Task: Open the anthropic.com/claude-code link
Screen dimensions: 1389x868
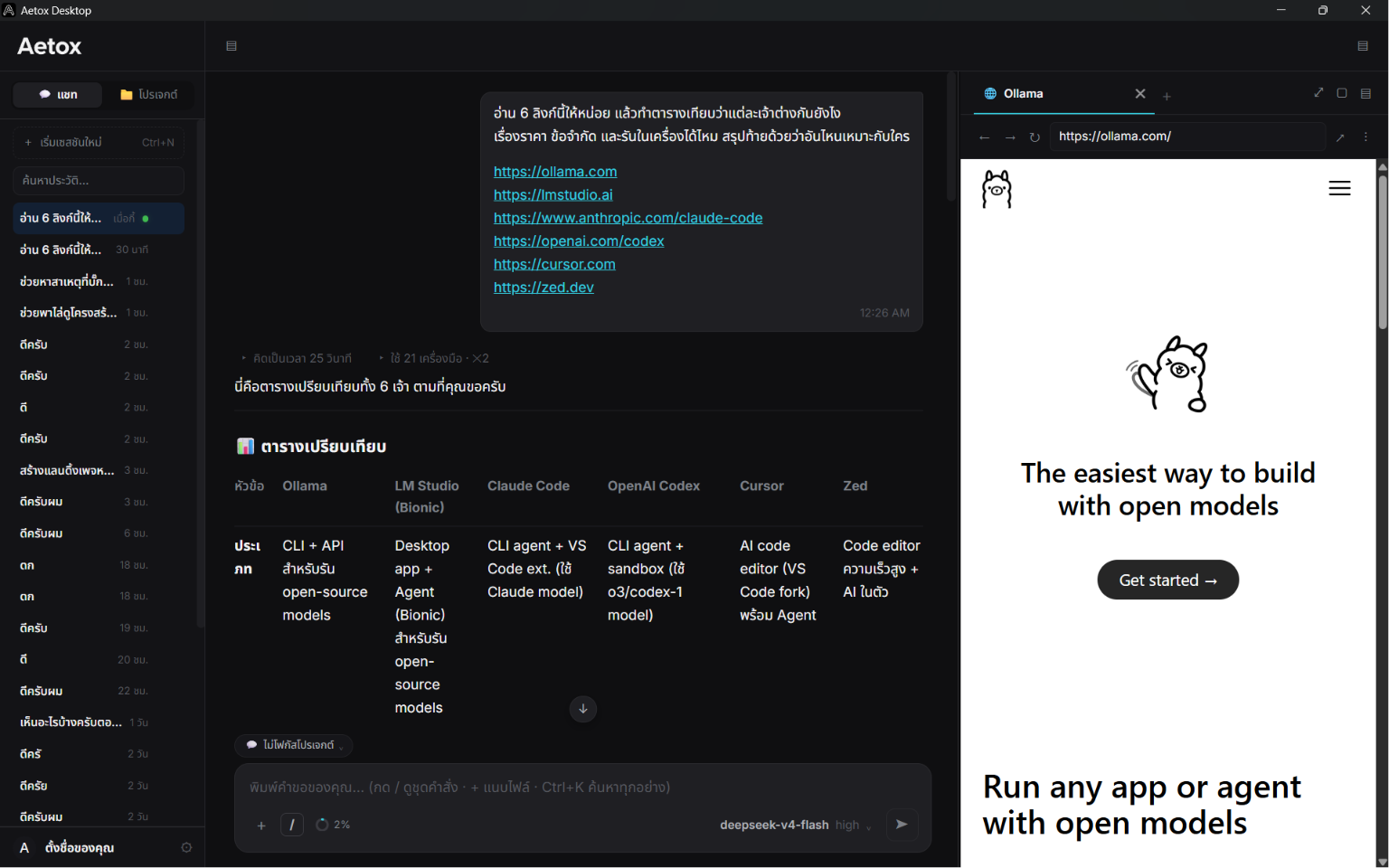Action: [628, 218]
